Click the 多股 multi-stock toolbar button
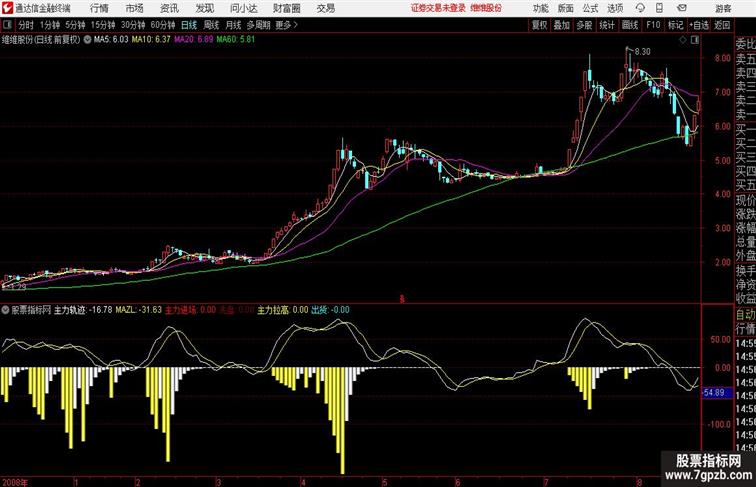This screenshot has height=487, width=756. click(x=584, y=25)
